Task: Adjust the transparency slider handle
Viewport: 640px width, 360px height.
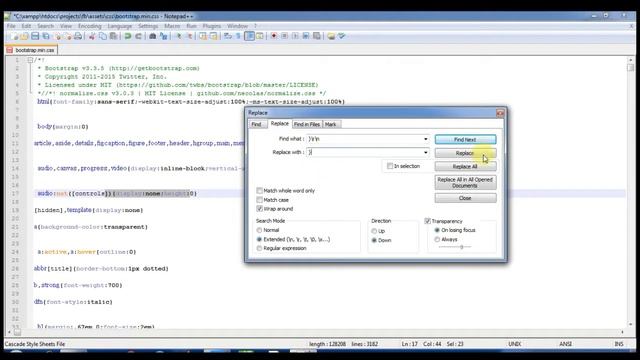Action: pyautogui.click(x=462, y=247)
